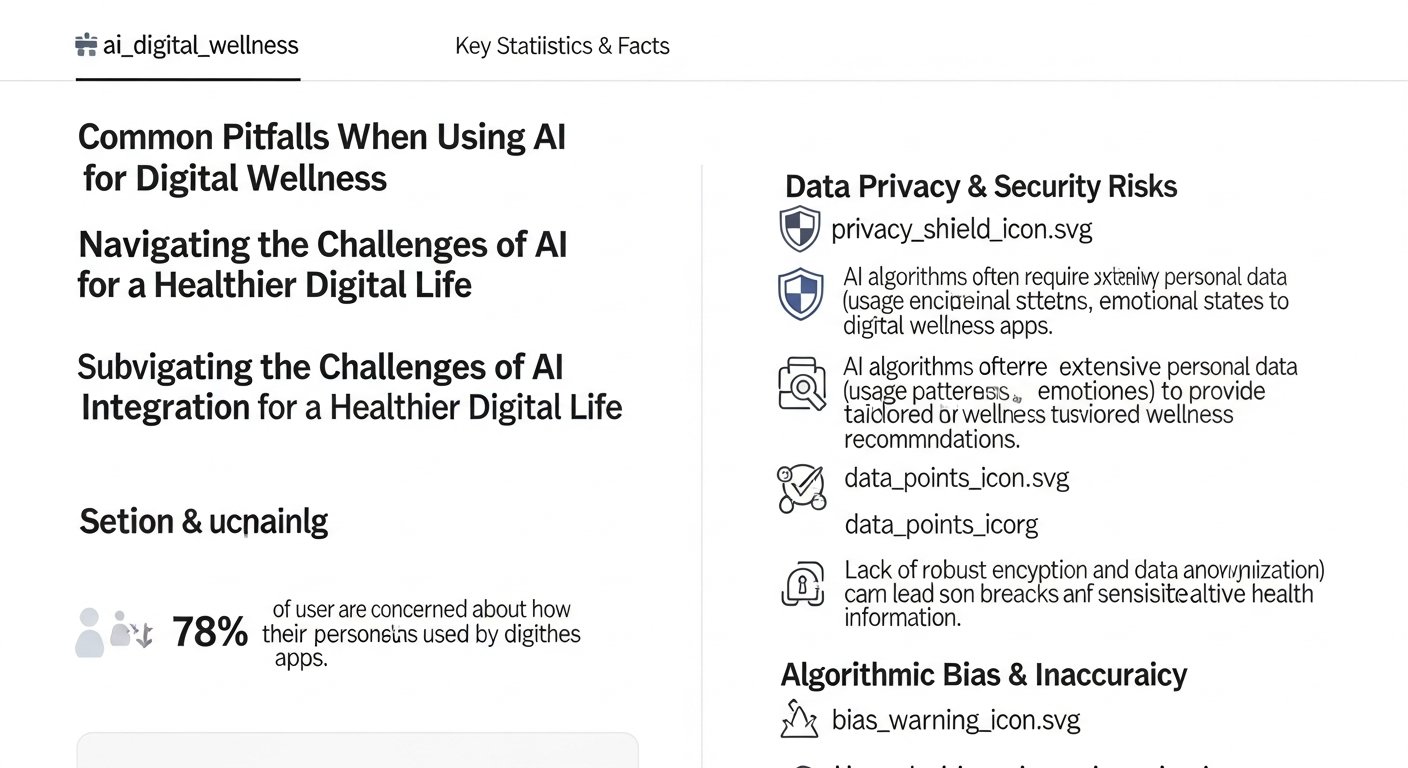
Task: Click the magnifying glass document icon
Action: tap(801, 383)
